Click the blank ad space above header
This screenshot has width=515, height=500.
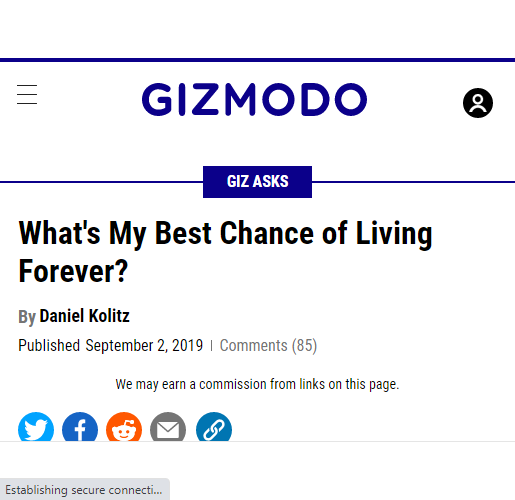click(x=257, y=28)
